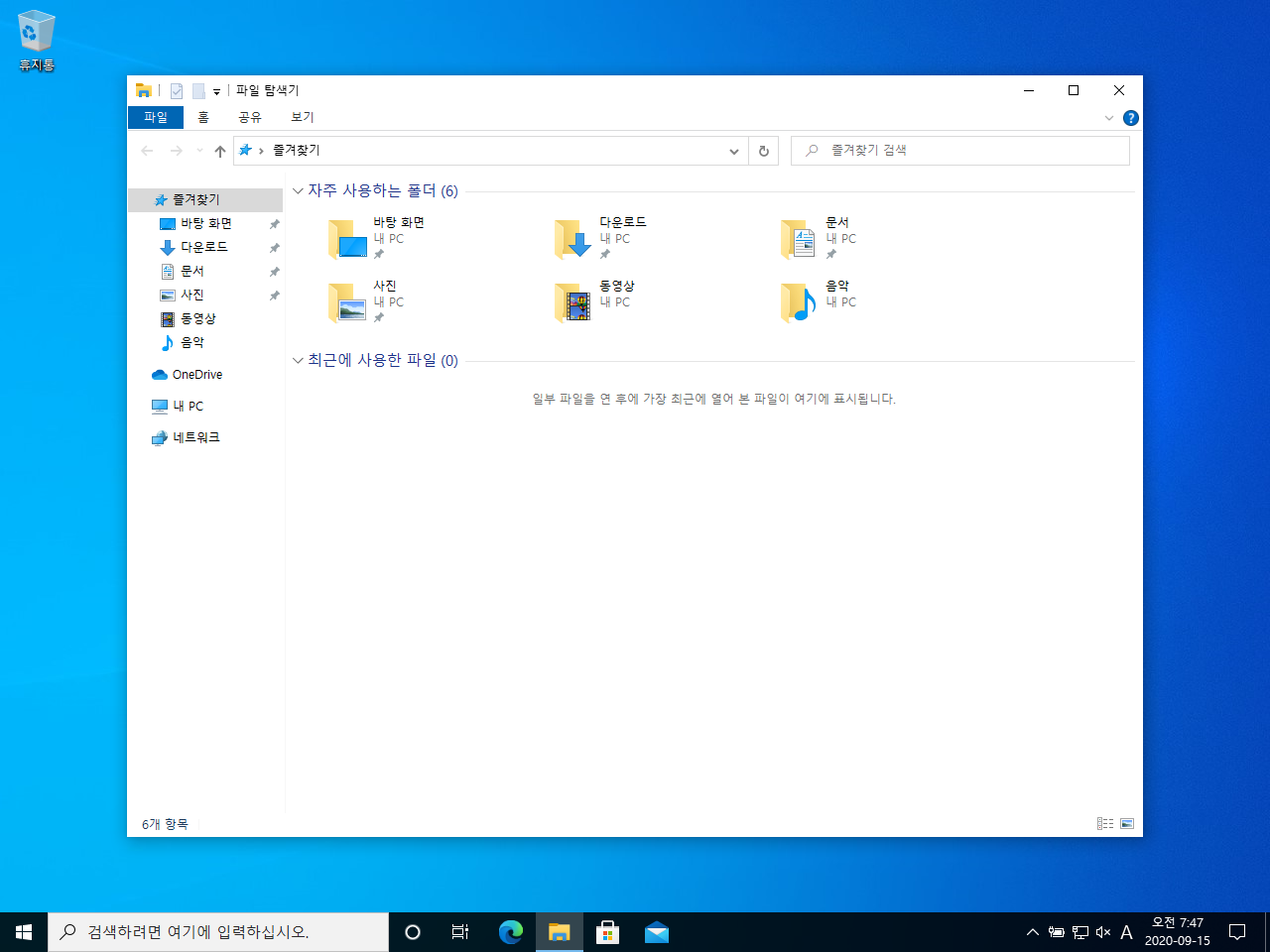Image resolution: width=1270 pixels, height=952 pixels.
Task: Open the Action Center notifications icon
Action: point(1237,932)
